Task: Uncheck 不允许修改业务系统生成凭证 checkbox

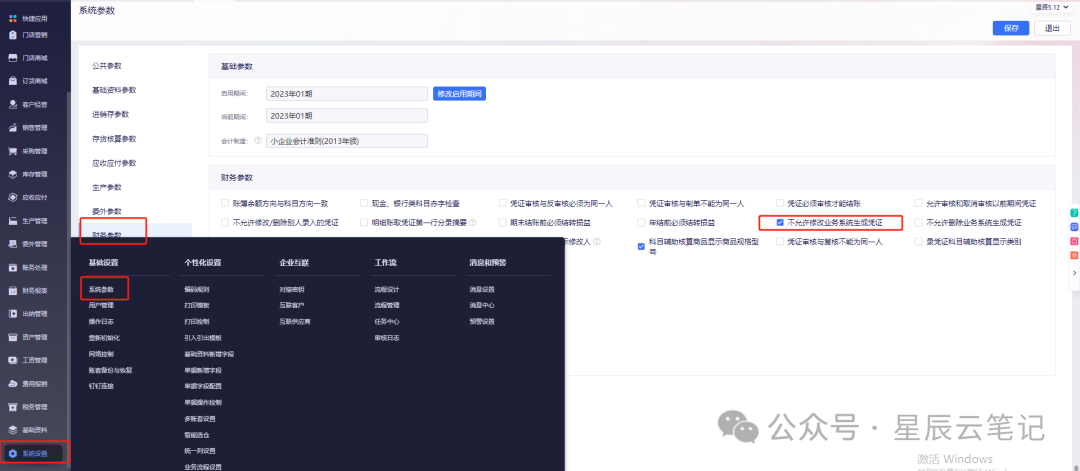Action: [x=780, y=222]
